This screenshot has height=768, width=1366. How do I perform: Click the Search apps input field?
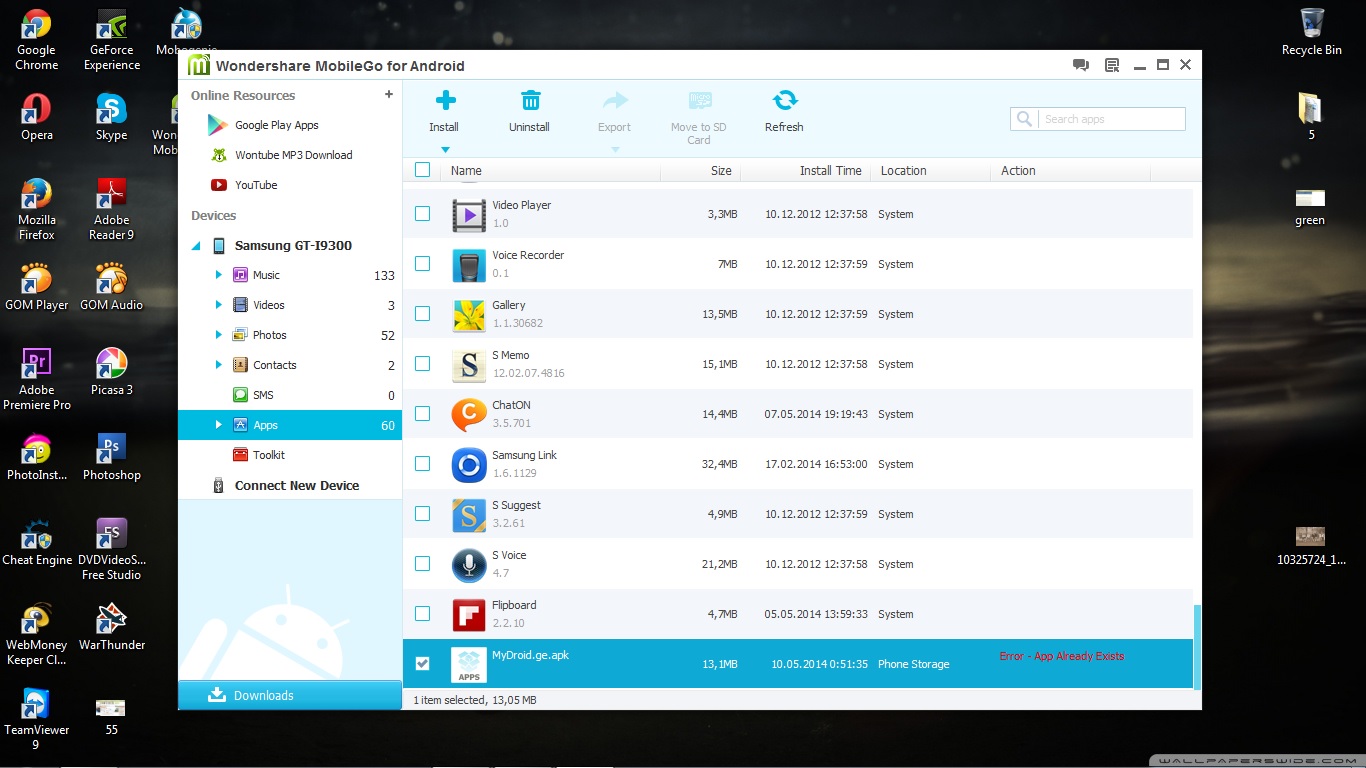(x=1110, y=119)
